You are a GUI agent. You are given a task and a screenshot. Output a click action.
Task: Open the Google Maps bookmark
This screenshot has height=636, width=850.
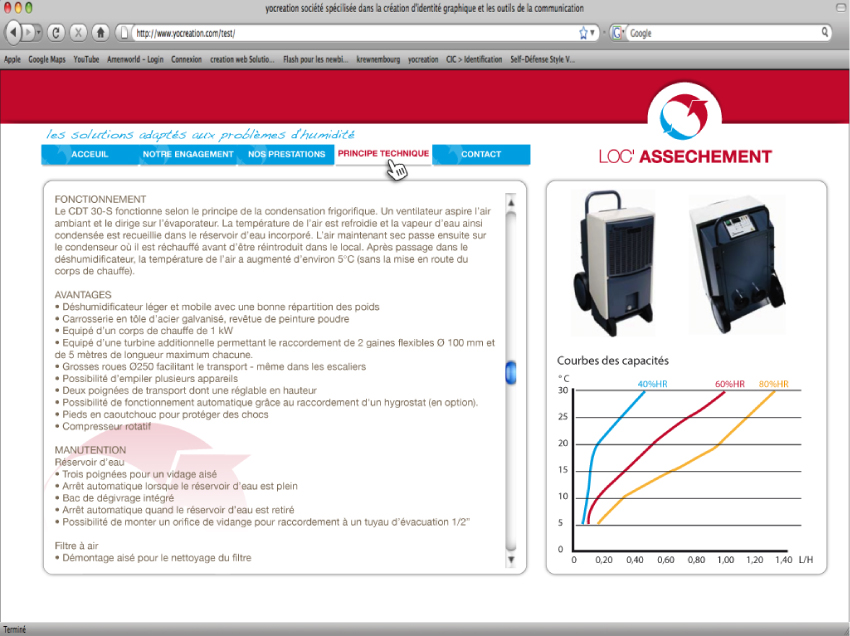47,60
